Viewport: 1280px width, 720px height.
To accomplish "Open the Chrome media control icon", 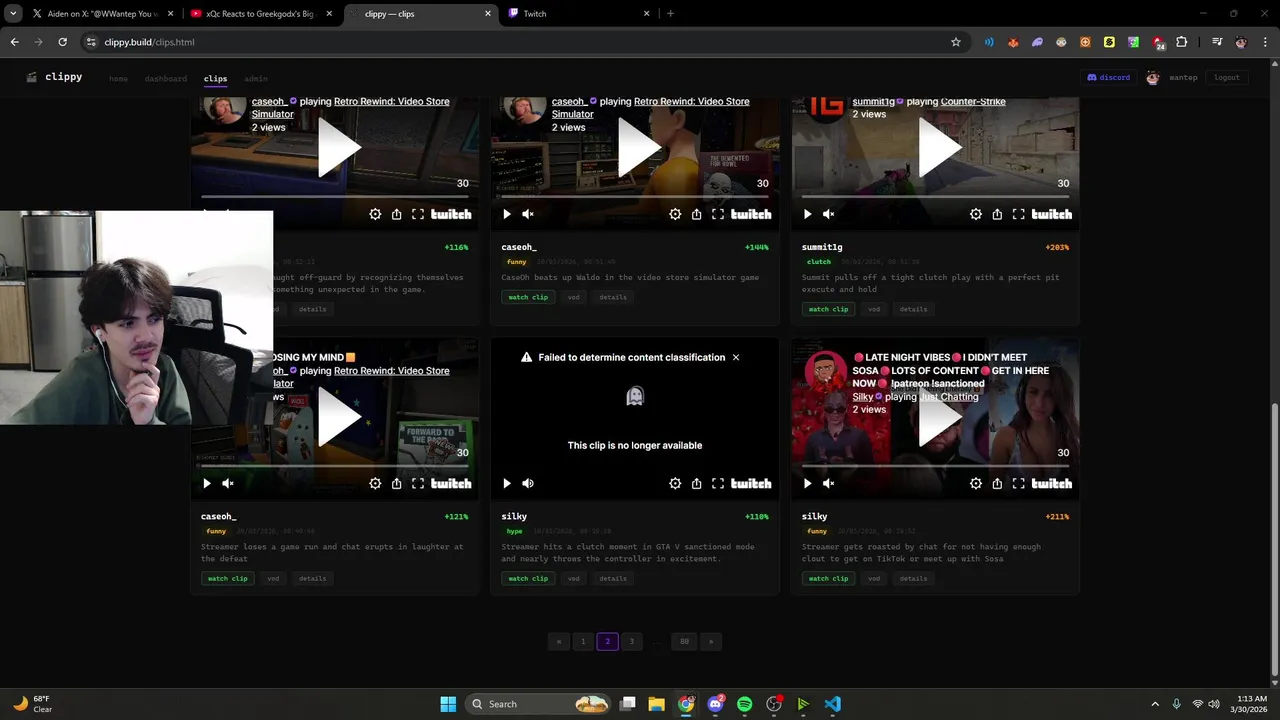I will click(1217, 42).
